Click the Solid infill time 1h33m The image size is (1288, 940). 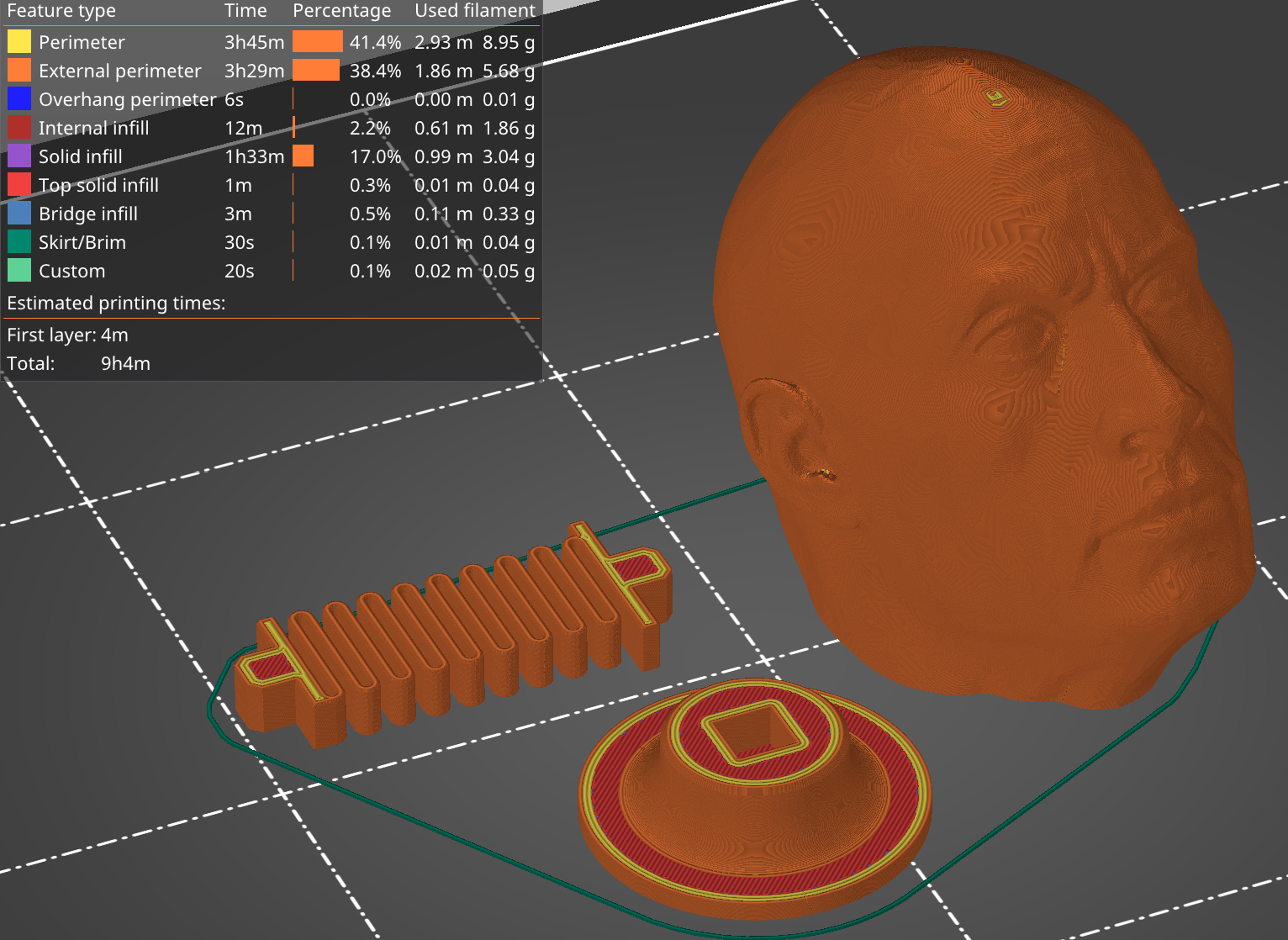click(x=254, y=156)
